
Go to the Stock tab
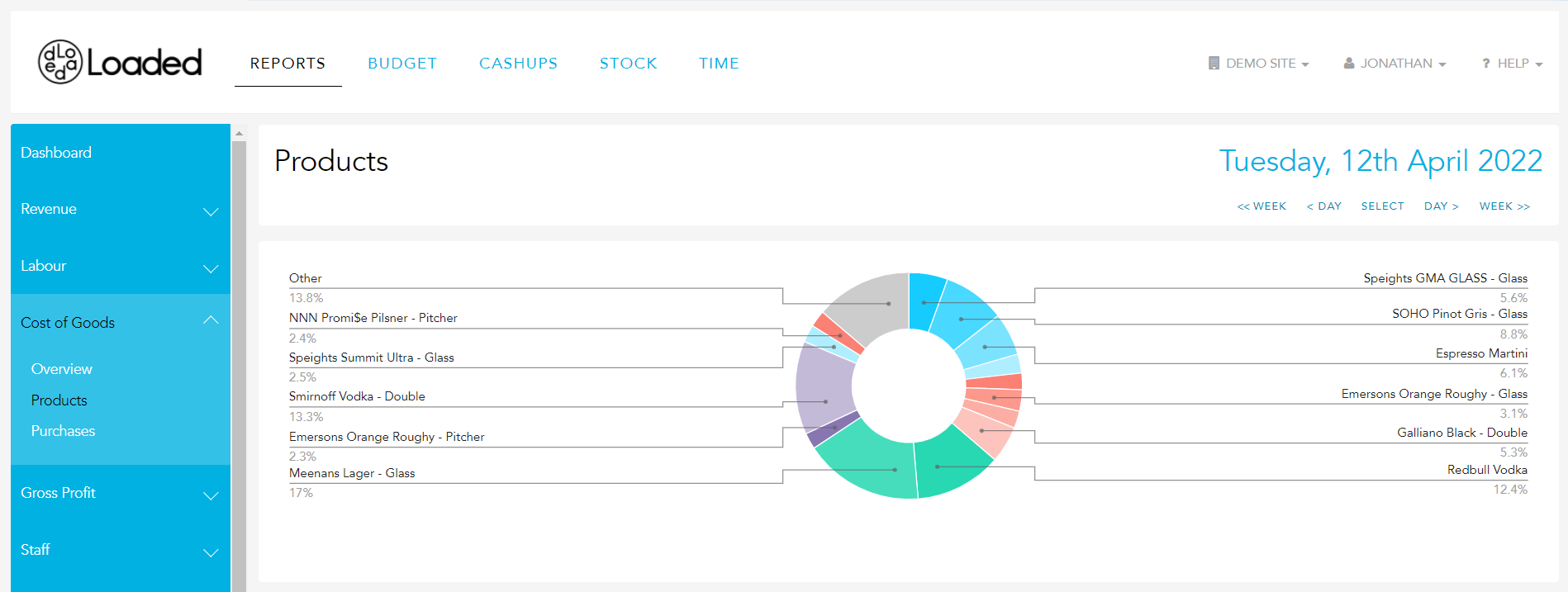(629, 64)
